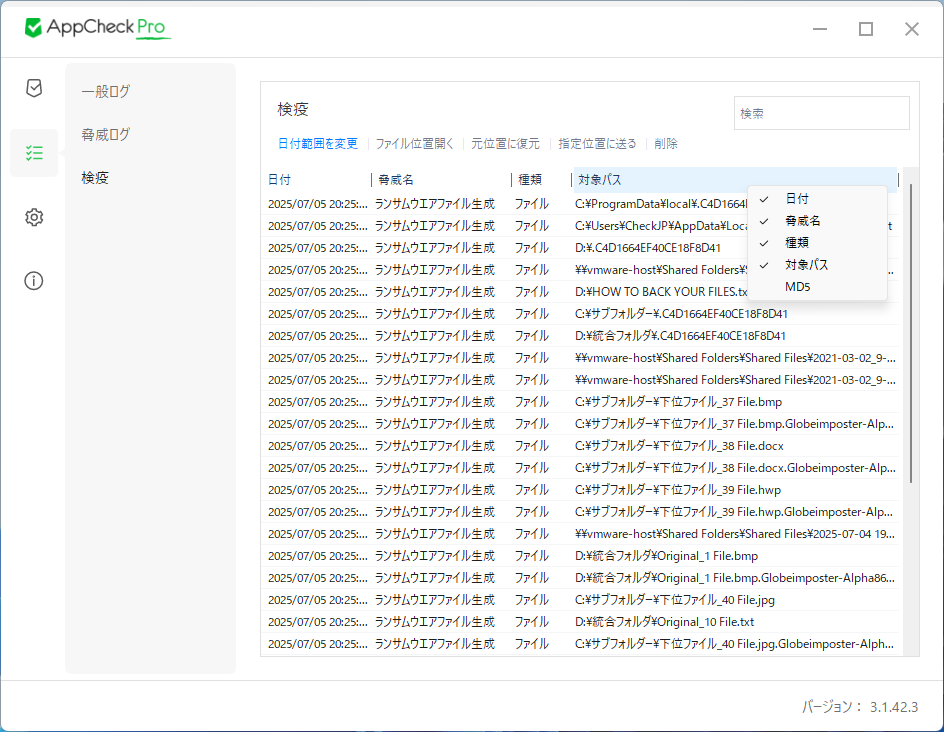This screenshot has height=732, width=944.
Task: Sort by the 種類 column header
Action: 540,180
